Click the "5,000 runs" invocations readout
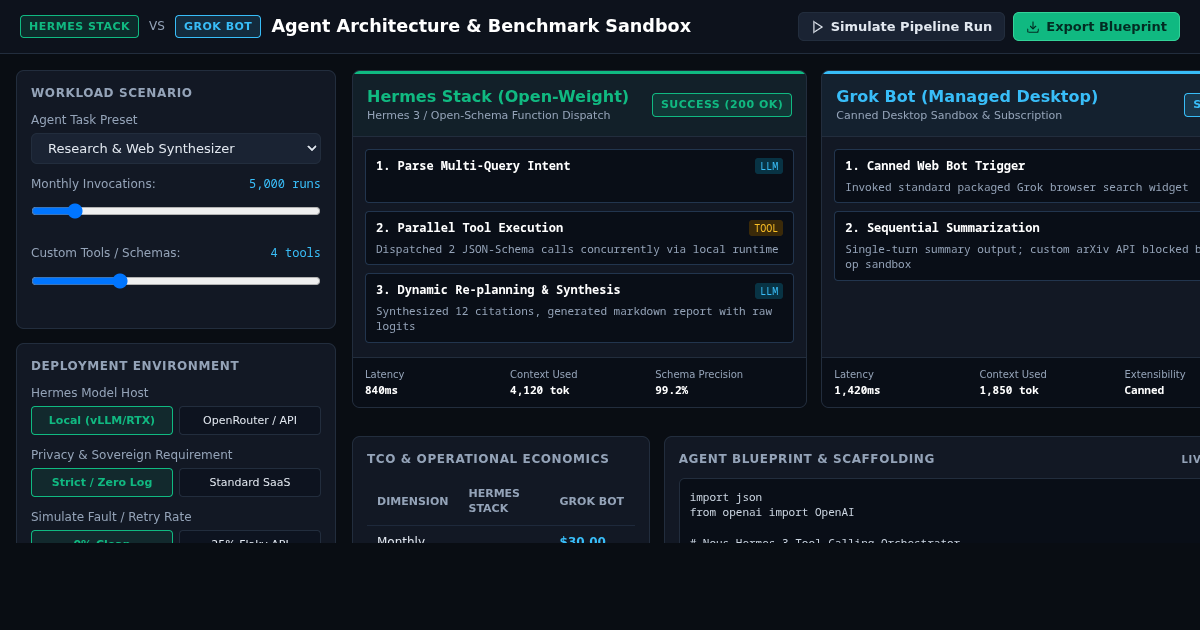The image size is (1200, 630). (x=285, y=184)
